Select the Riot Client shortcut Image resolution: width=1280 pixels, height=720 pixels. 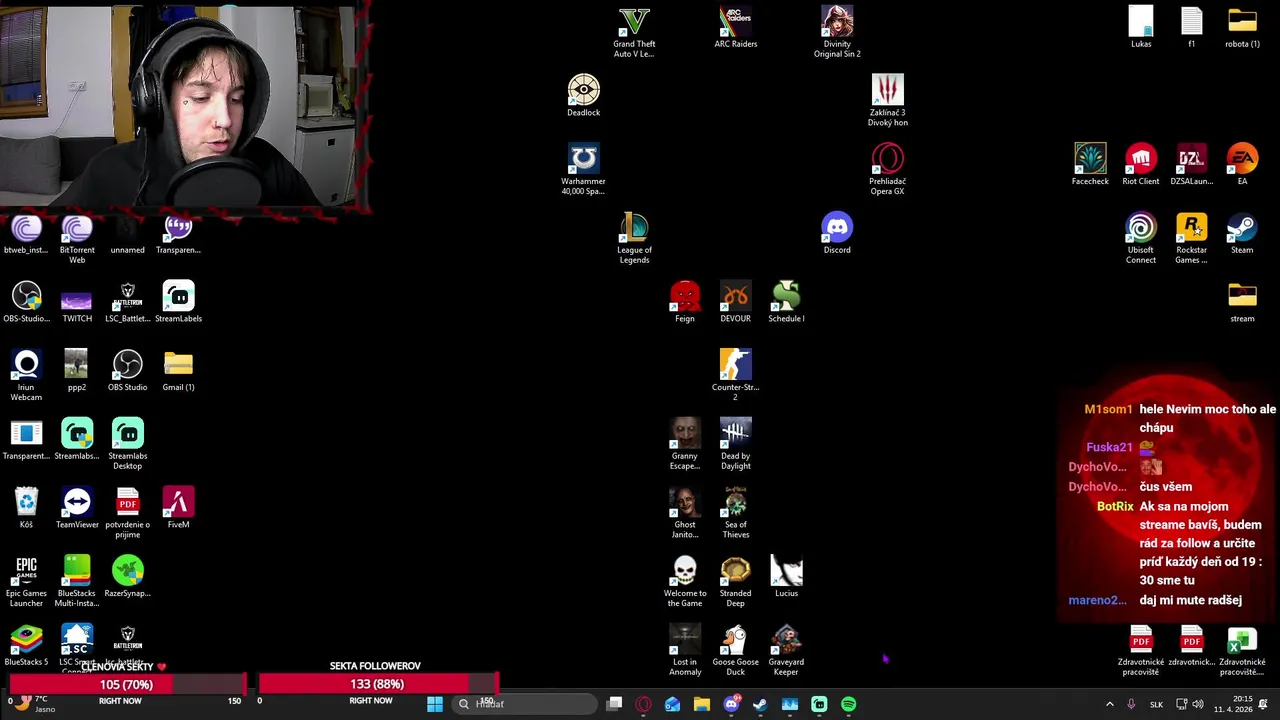pyautogui.click(x=1140, y=165)
